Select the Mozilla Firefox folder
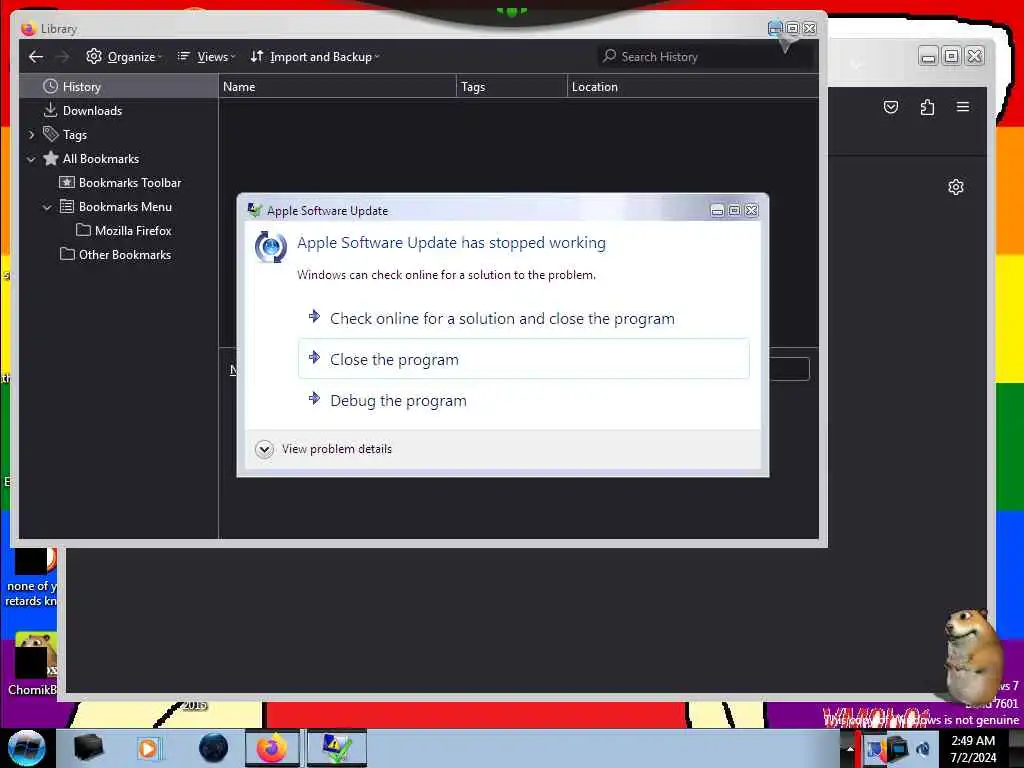The width and height of the screenshot is (1024, 768). tap(124, 231)
